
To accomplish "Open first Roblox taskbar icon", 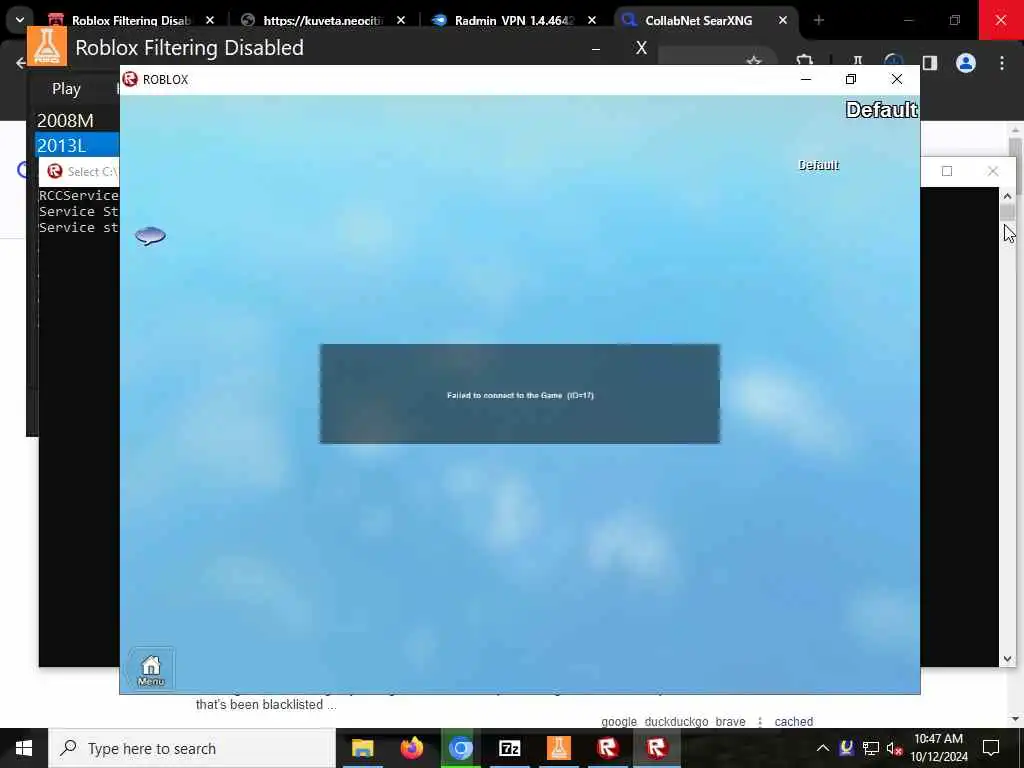I will 607,748.
